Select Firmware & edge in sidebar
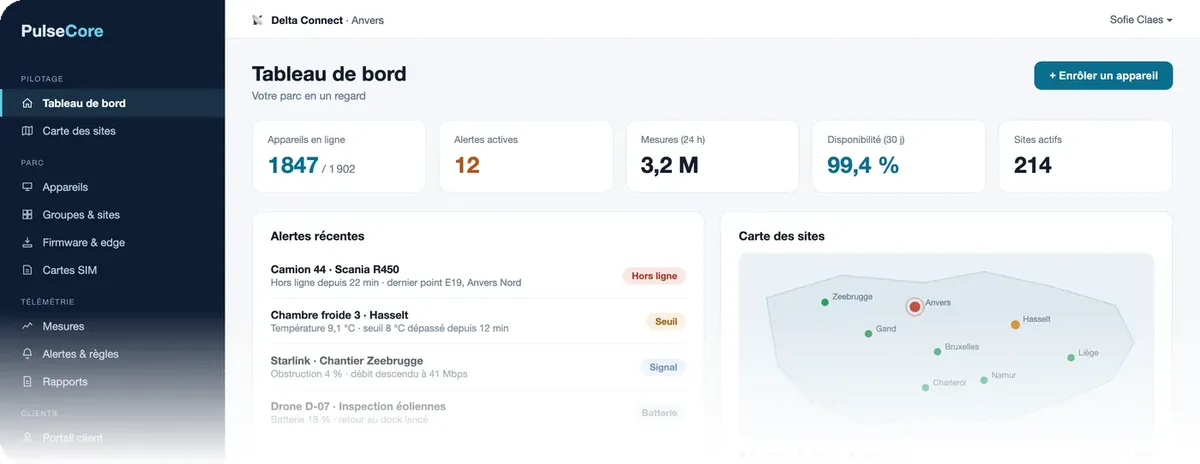Viewport: 1200px width, 464px height. point(112,243)
